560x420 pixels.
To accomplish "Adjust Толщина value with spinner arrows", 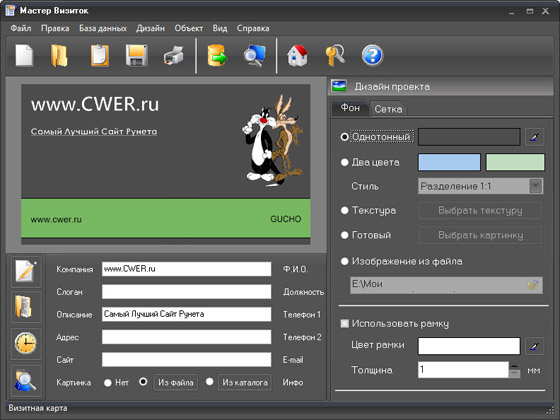I will point(515,370).
